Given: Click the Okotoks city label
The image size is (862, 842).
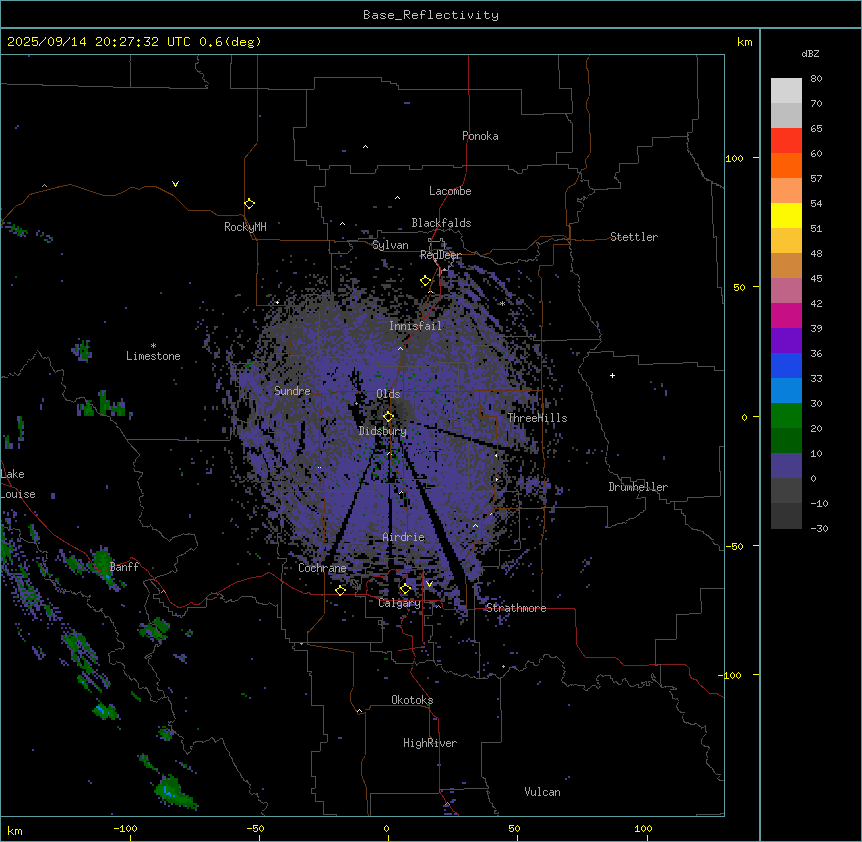Looking at the screenshot, I should coord(412,700).
